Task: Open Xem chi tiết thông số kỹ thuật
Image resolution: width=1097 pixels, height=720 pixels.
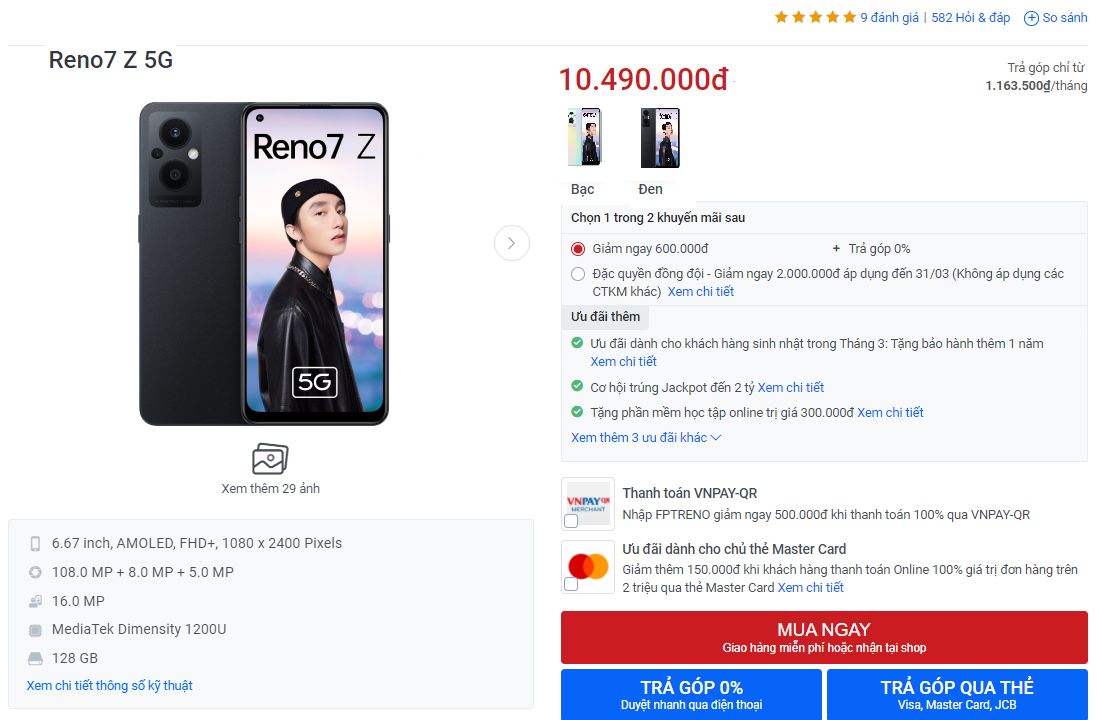Action: pyautogui.click(x=109, y=686)
